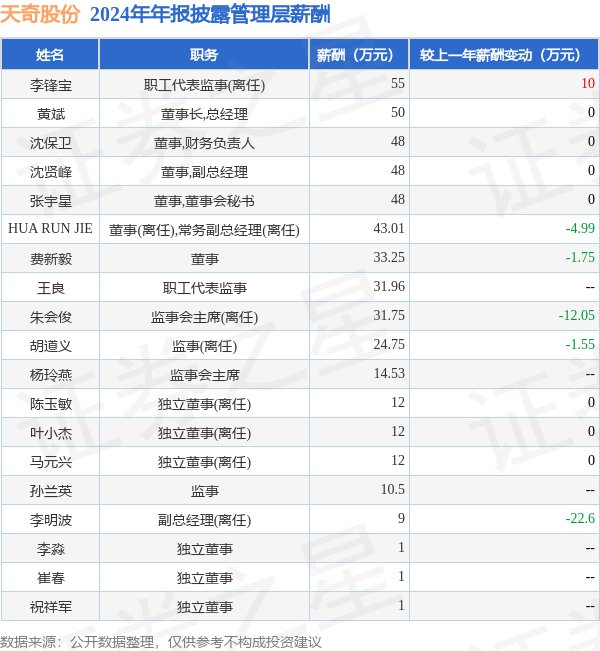Screen dimensions: 600x651
Task: Select the name cell 黄斌
Action: (x=51, y=114)
